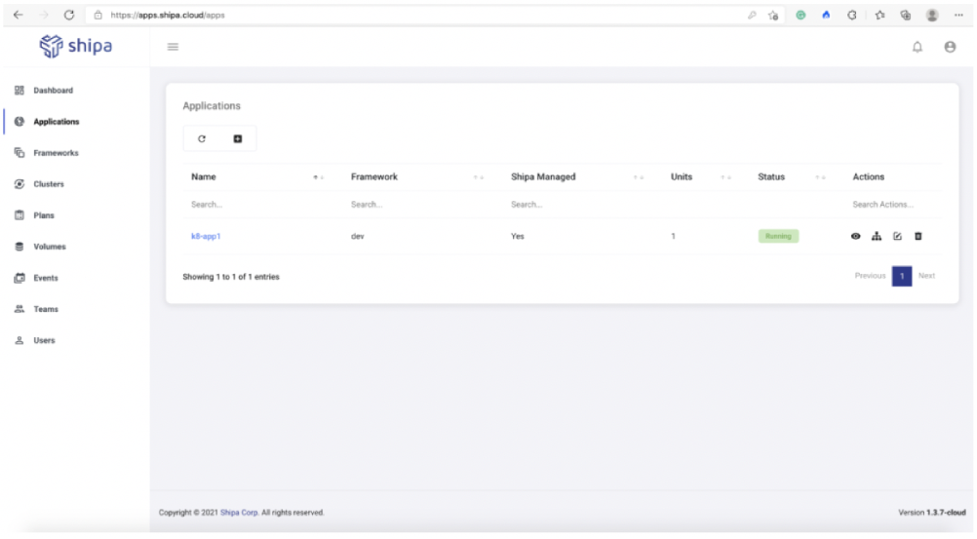Delete k8-app1 using the trash icon
The width and height of the screenshot is (977, 539).
(918, 236)
